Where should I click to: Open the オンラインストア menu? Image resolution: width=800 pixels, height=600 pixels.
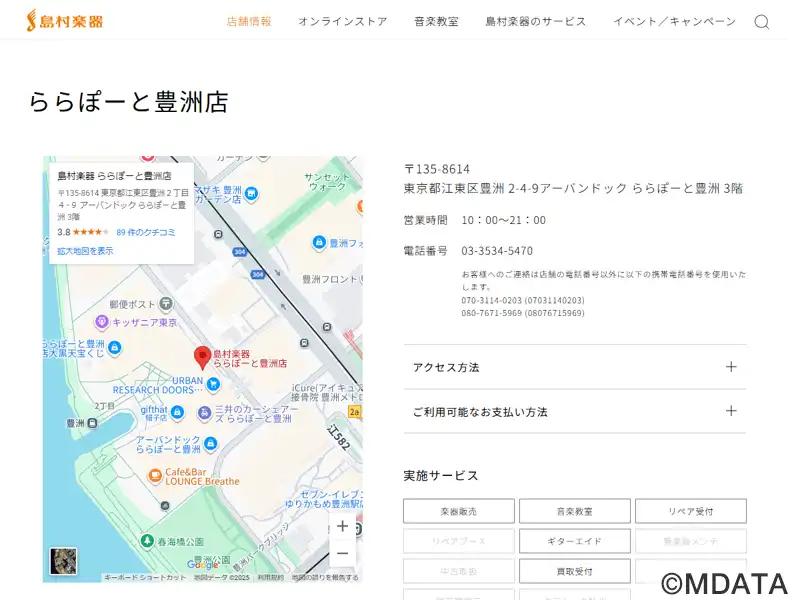[343, 21]
